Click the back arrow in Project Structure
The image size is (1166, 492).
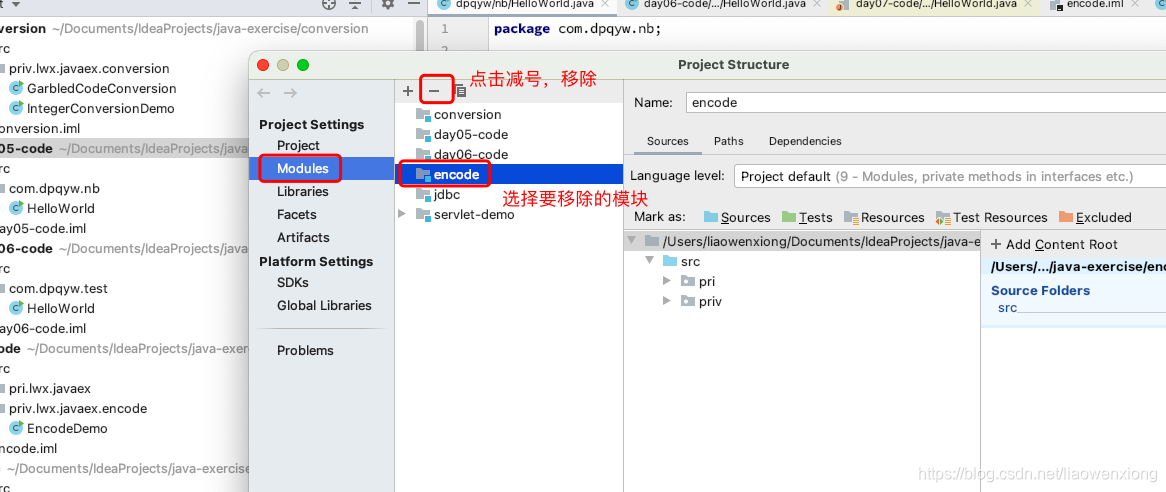[x=263, y=93]
